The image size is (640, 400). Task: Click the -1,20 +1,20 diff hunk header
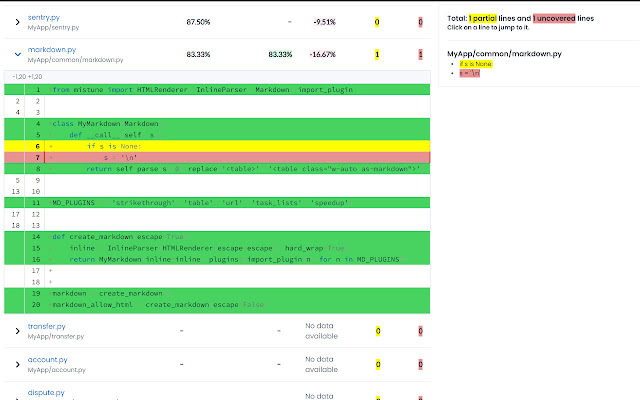[x=27, y=77]
